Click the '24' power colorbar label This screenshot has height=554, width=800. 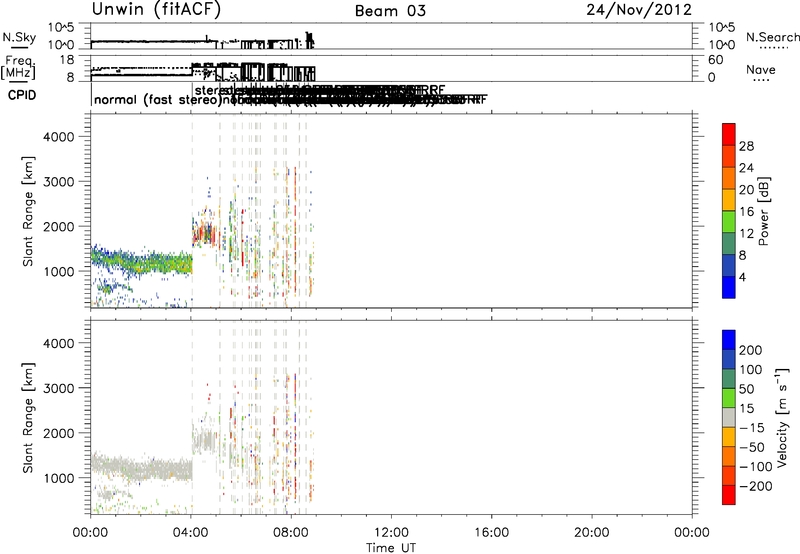click(x=746, y=168)
